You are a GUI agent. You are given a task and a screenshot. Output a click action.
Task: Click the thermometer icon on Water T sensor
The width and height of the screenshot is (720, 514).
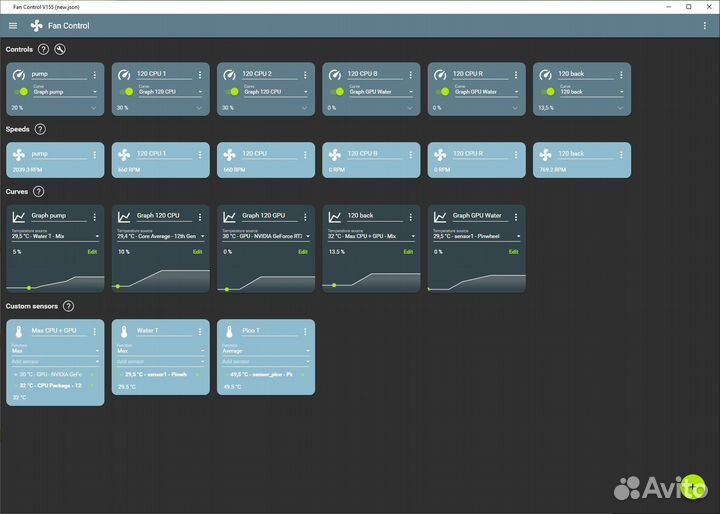pos(125,331)
